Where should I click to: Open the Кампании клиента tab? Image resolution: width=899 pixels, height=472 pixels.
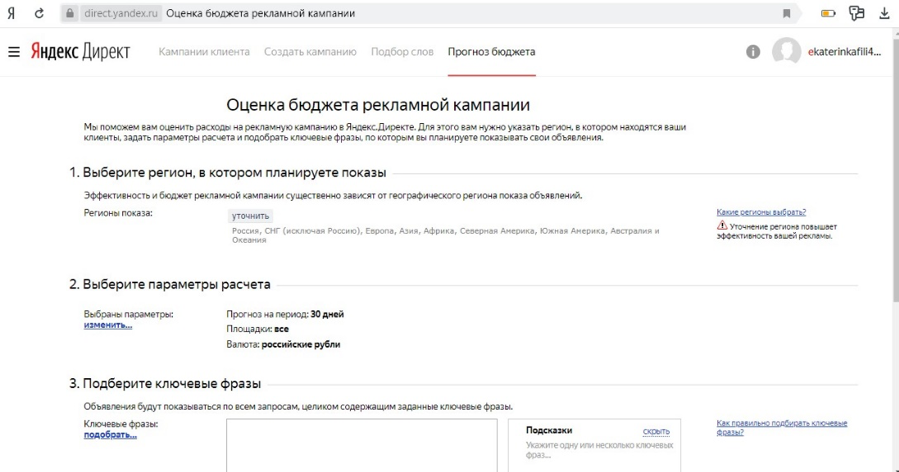204,52
